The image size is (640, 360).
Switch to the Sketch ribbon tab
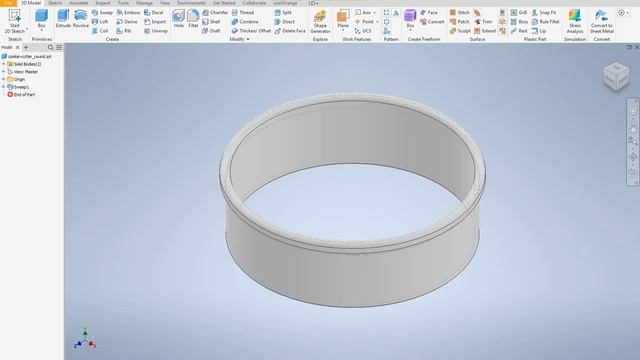(x=55, y=3)
